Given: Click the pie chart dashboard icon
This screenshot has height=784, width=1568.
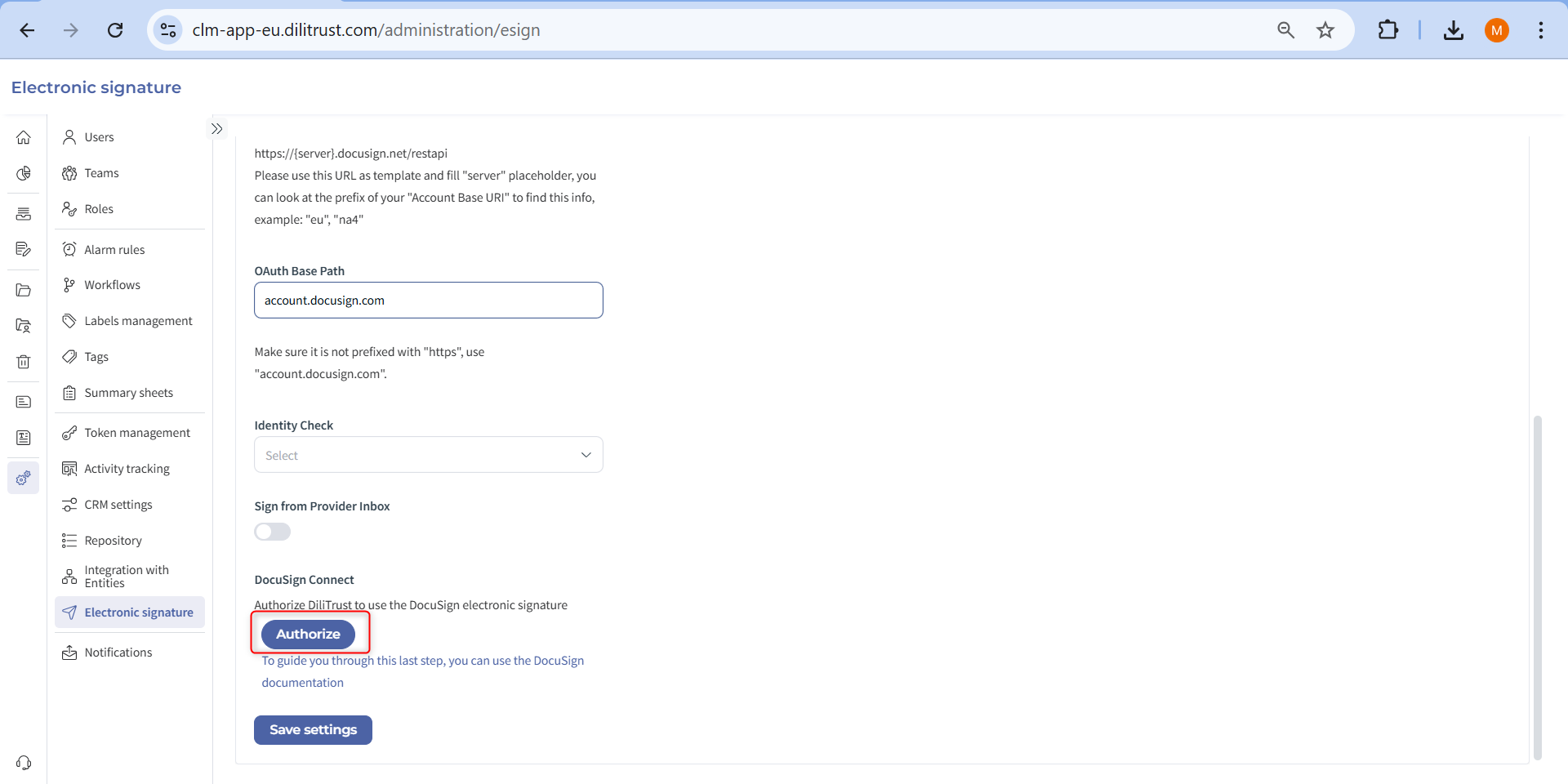Looking at the screenshot, I should coord(24,173).
